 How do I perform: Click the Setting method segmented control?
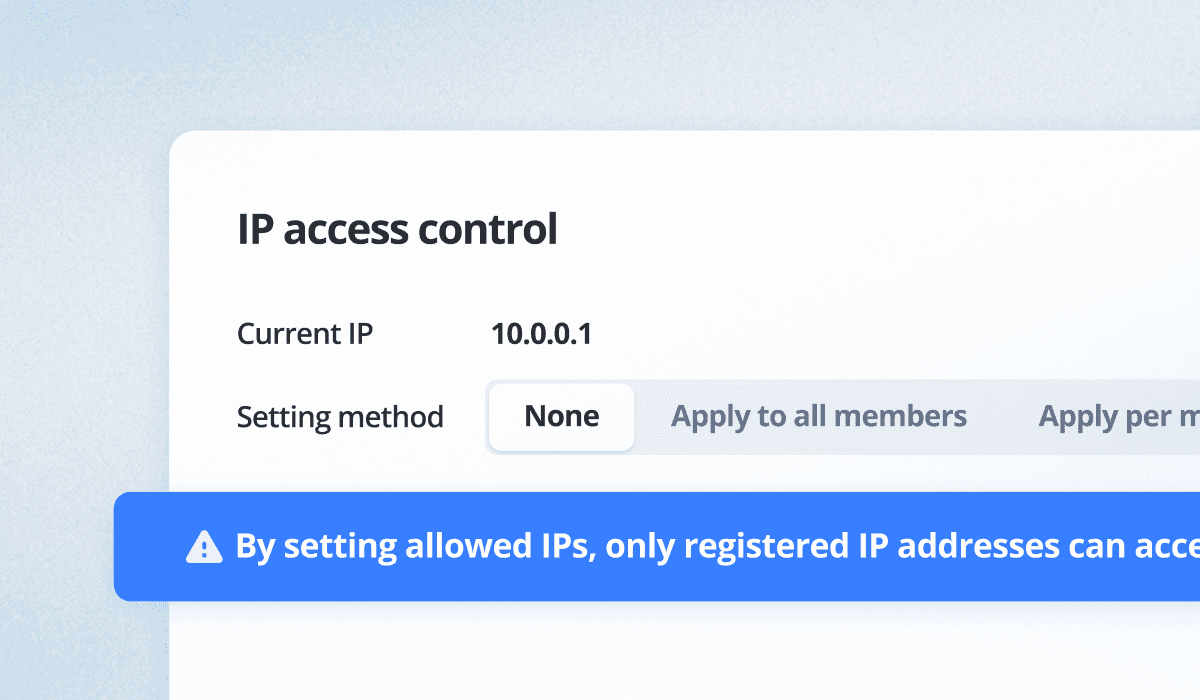click(x=819, y=417)
